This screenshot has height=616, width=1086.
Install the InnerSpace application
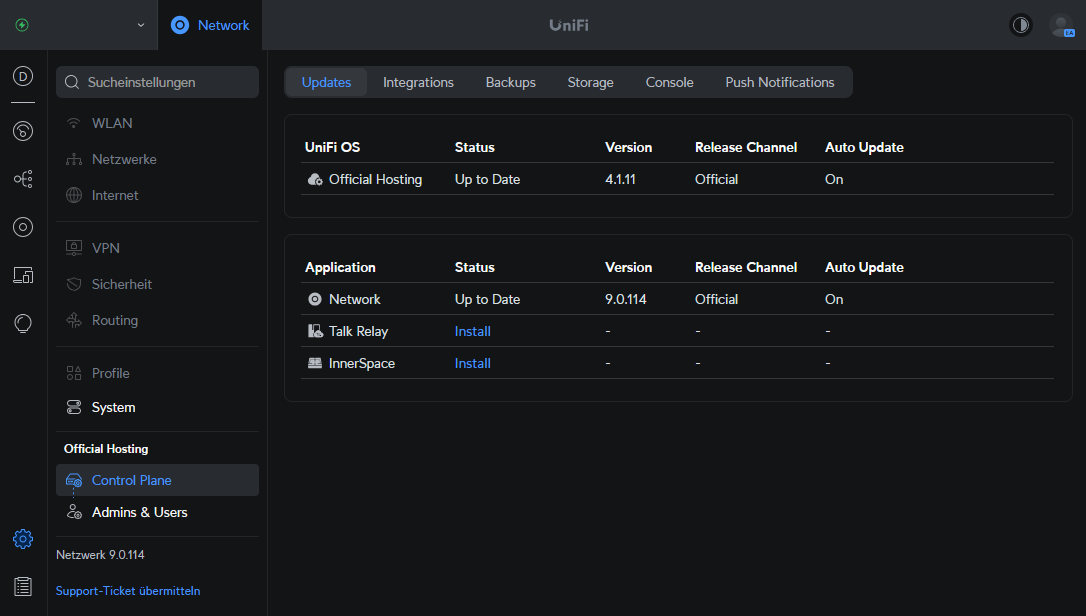point(472,363)
